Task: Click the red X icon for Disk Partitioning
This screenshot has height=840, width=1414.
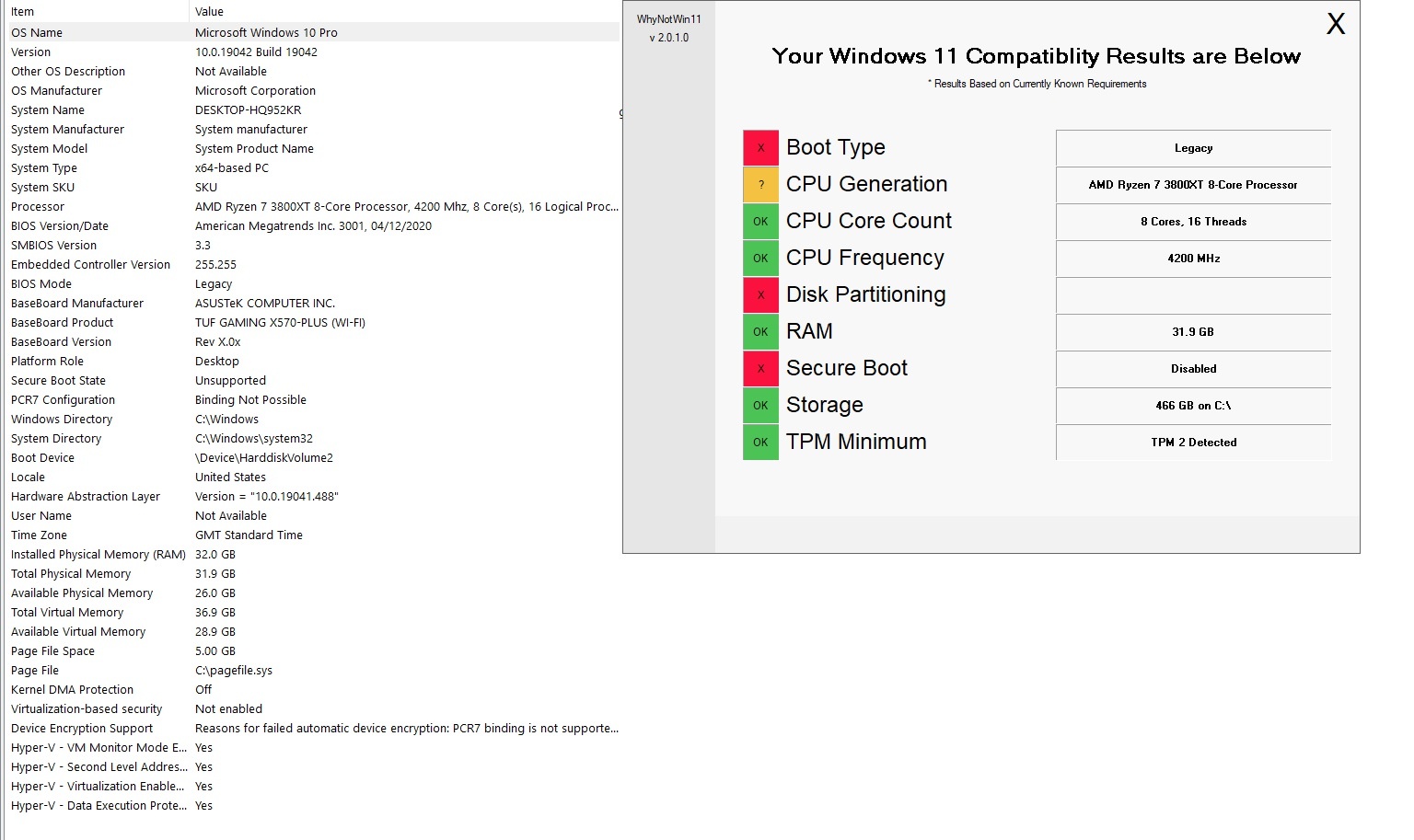Action: 760,294
